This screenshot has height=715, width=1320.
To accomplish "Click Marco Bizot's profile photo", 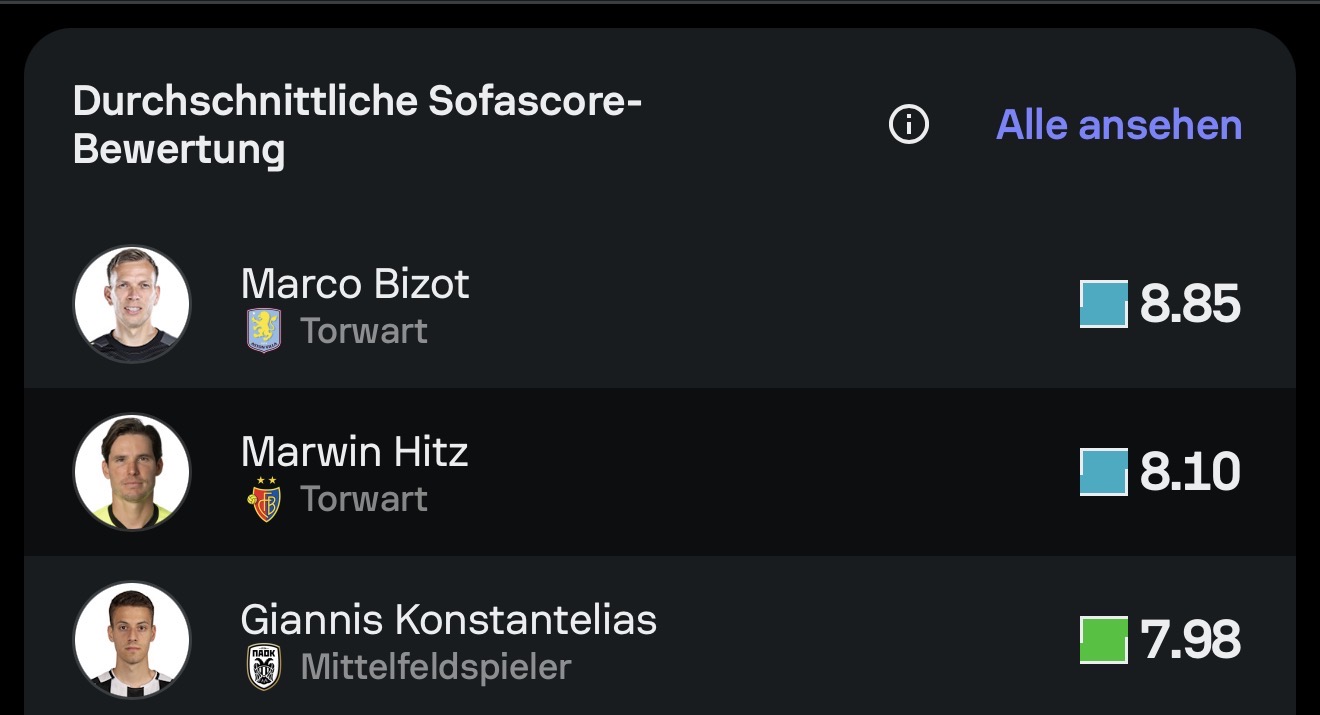I will click(132, 304).
